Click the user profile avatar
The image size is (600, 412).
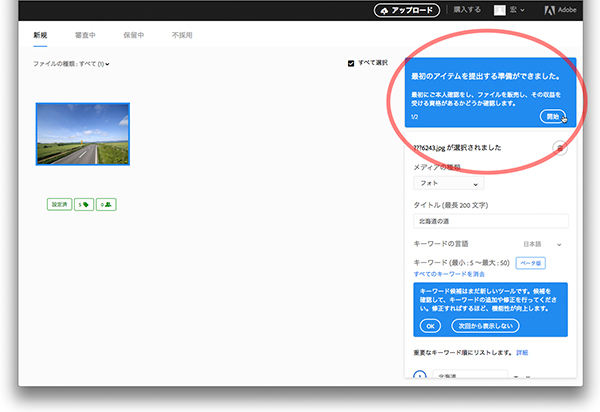pos(500,10)
